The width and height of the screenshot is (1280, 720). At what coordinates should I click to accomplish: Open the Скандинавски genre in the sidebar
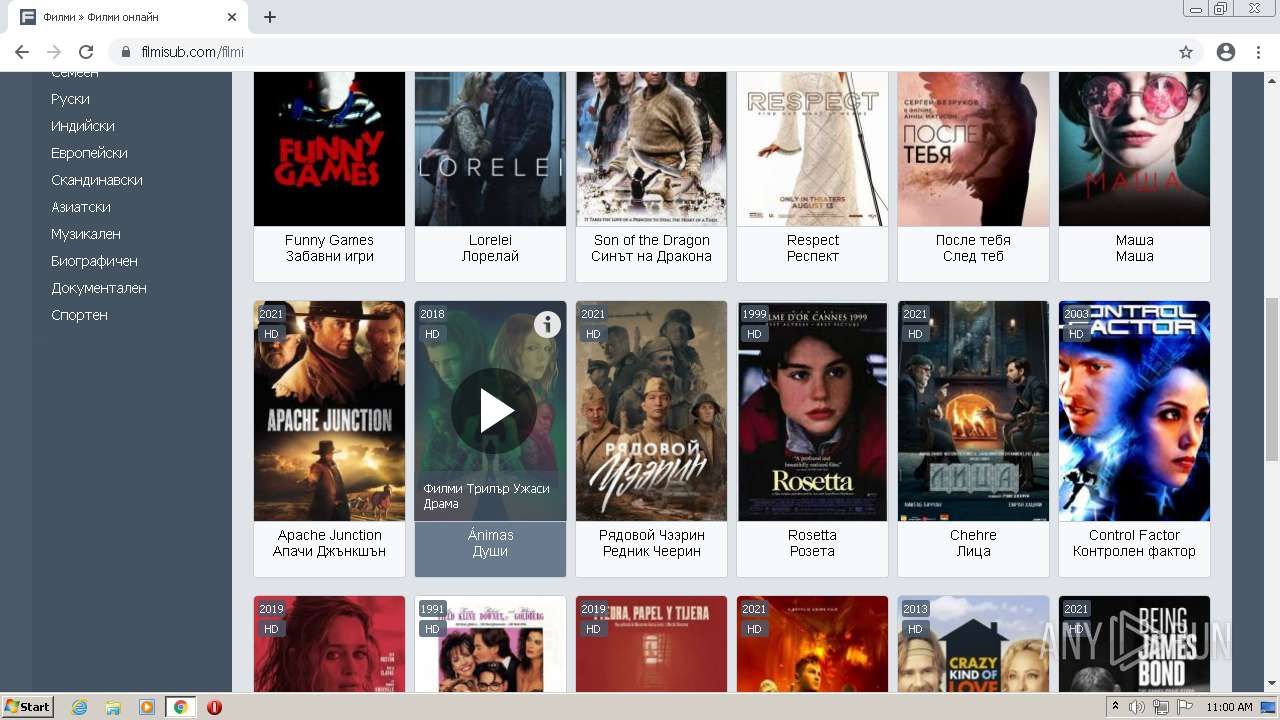pos(97,180)
